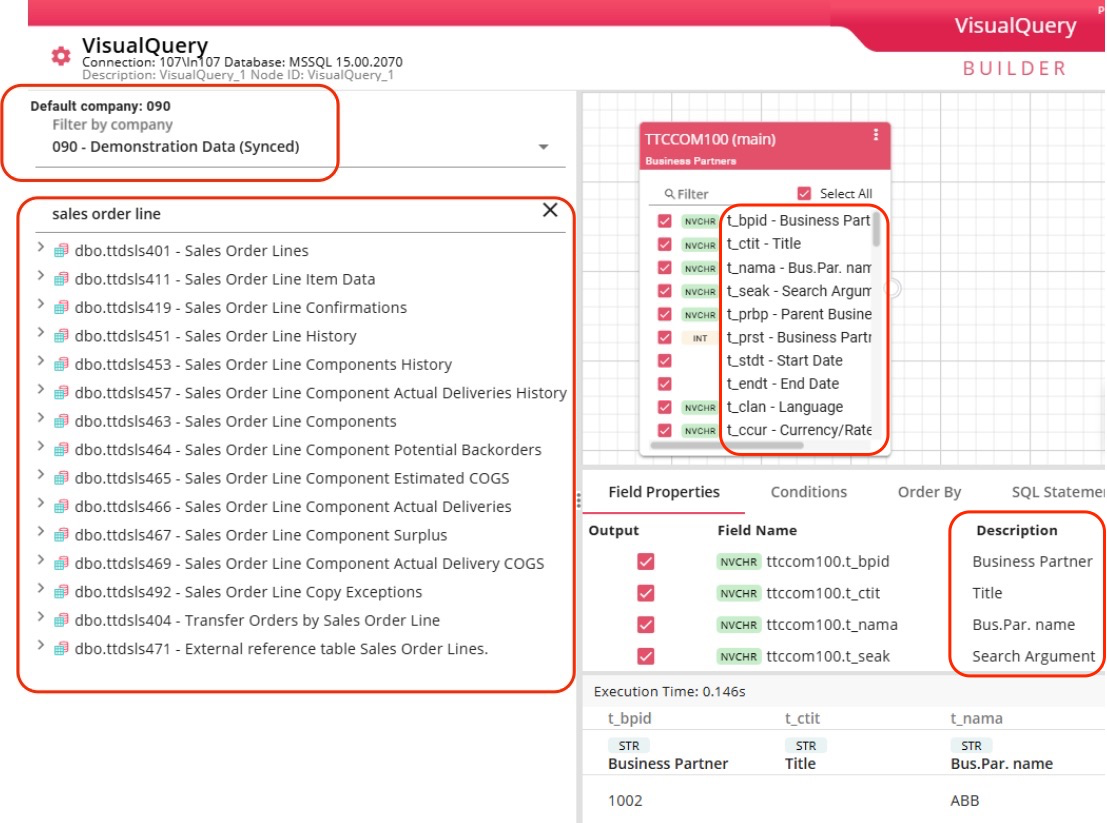Screen dimensions: 1107x823
Task: Click the table icon for dbo.ttdsls465
Action: 61,478
